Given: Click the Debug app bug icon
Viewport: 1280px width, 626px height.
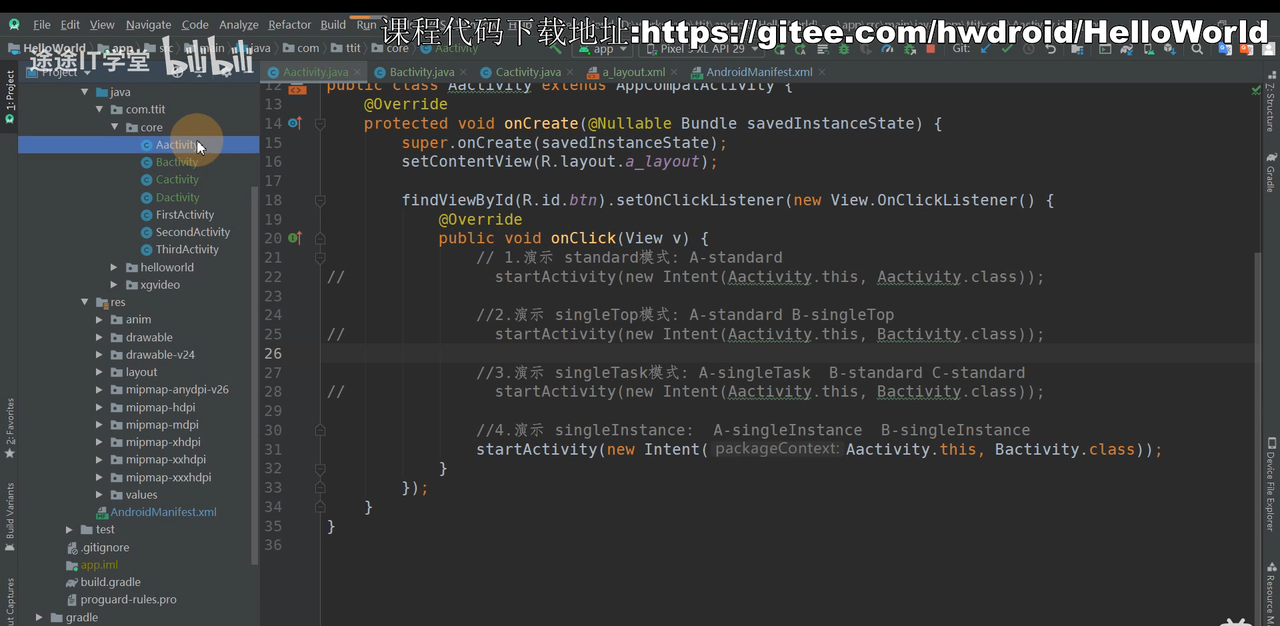Looking at the screenshot, I should pyautogui.click(x=845, y=48).
